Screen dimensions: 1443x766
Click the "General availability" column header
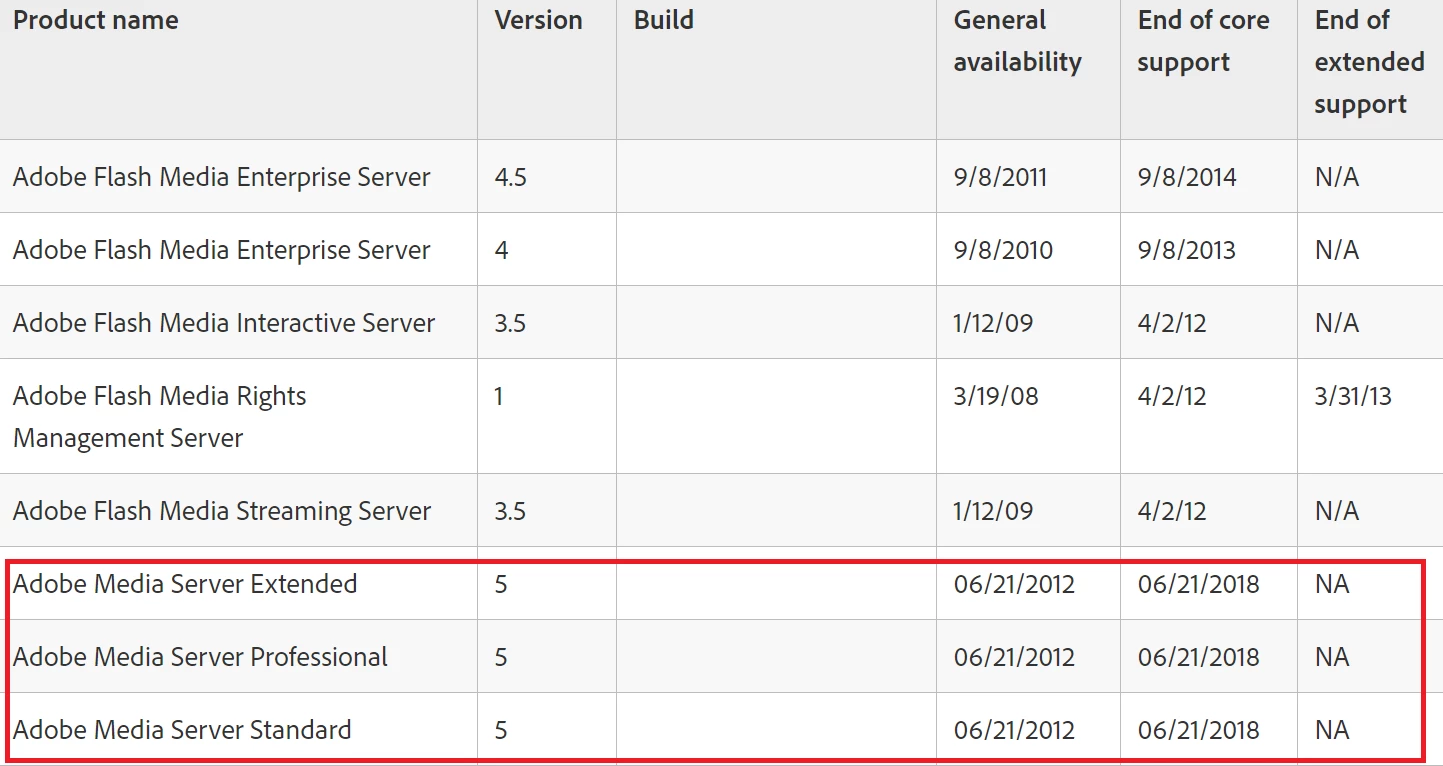pyautogui.click(x=1018, y=42)
